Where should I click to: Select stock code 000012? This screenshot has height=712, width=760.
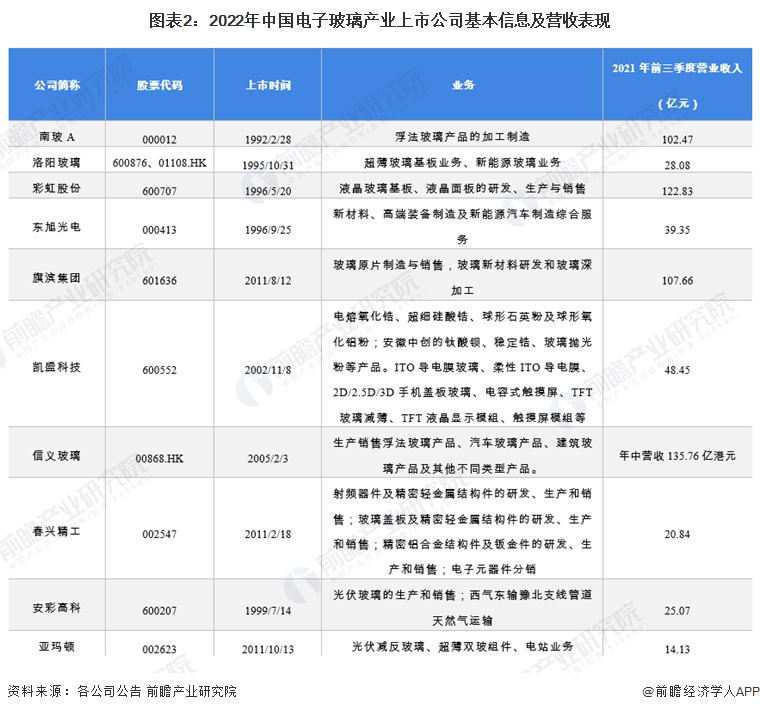[x=159, y=140]
